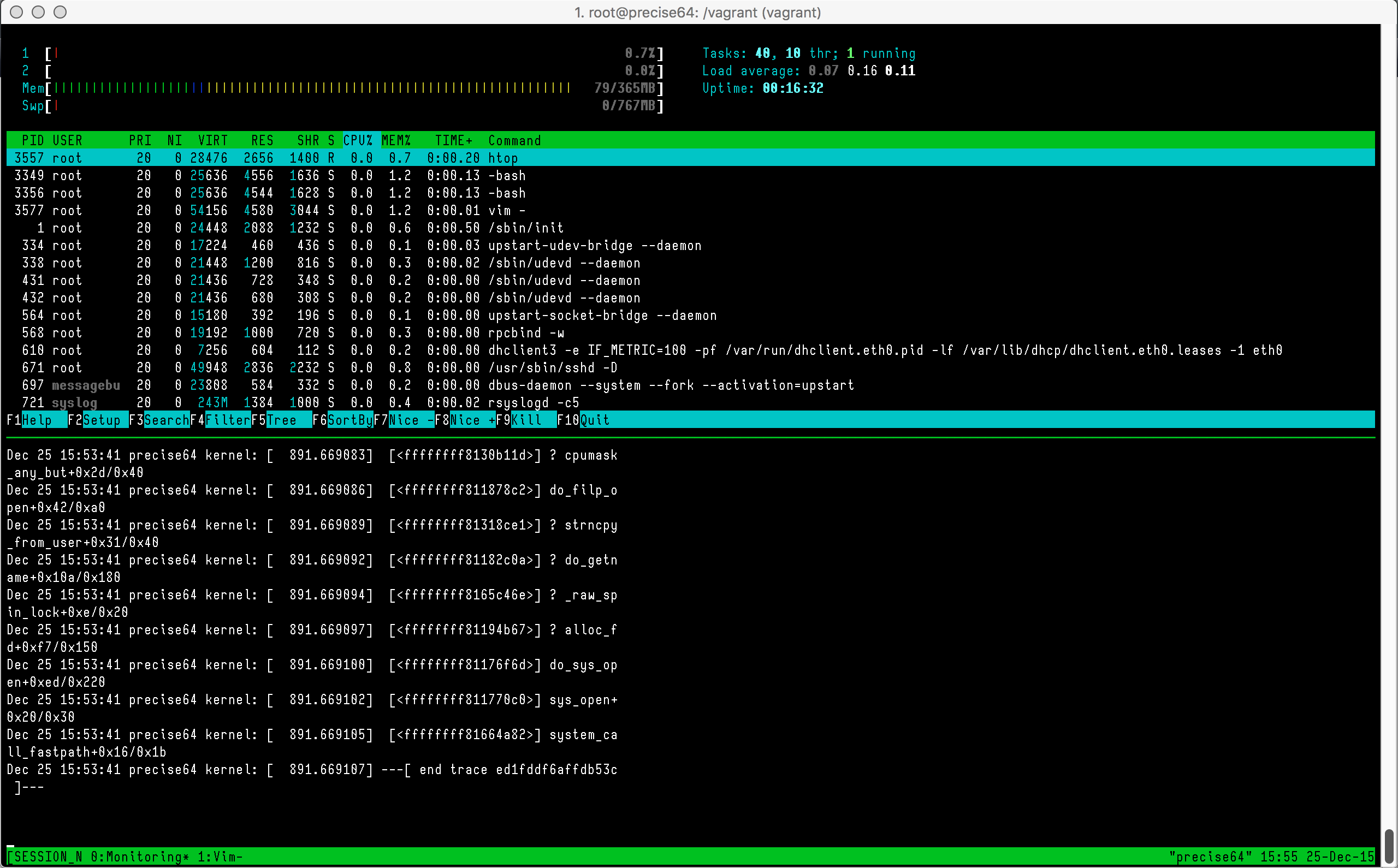Image resolution: width=1398 pixels, height=868 pixels.
Task: Click F8 Nice plus
Action: coord(472,420)
